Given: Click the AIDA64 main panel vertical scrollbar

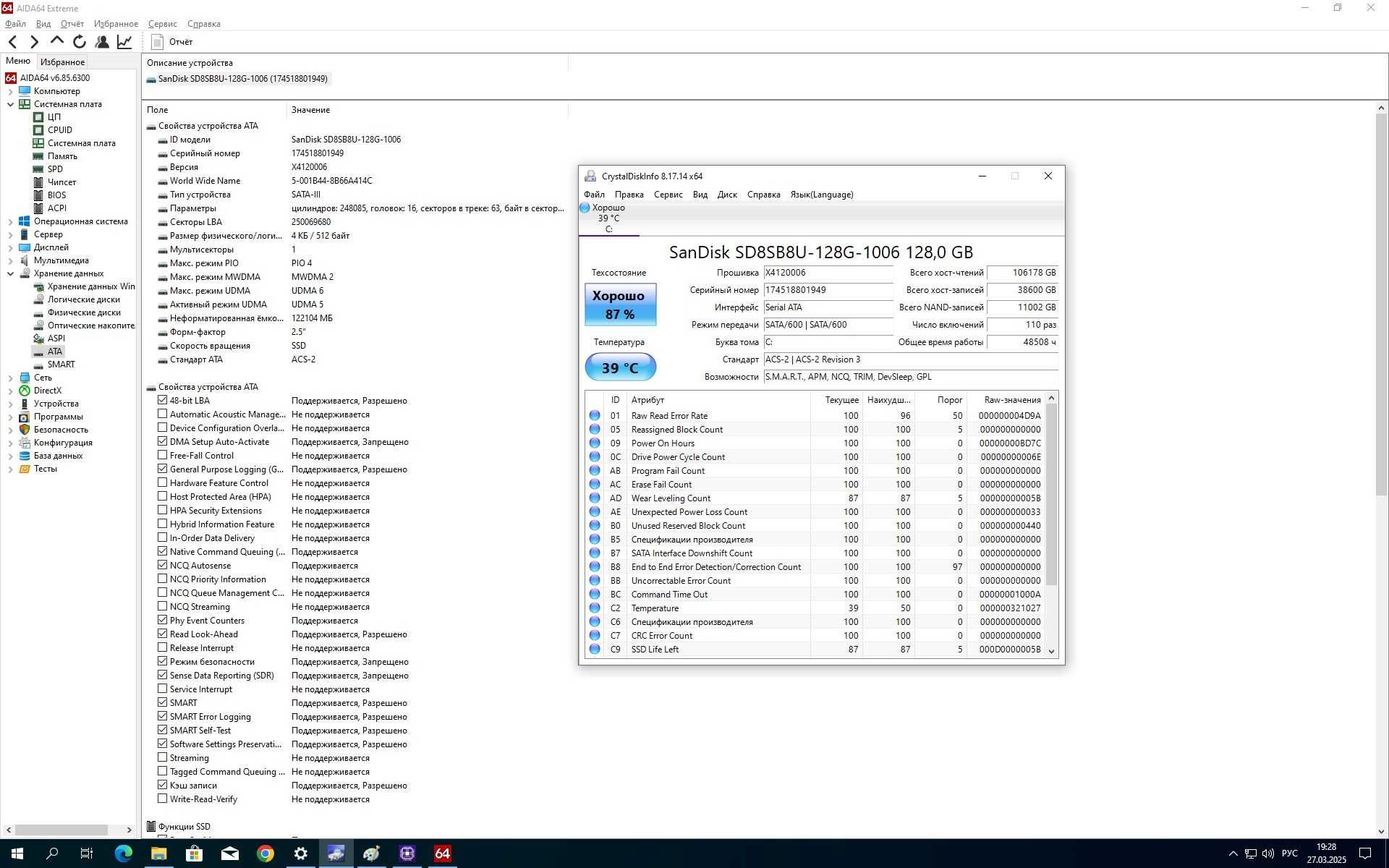Looking at the screenshot, I should [1380, 304].
